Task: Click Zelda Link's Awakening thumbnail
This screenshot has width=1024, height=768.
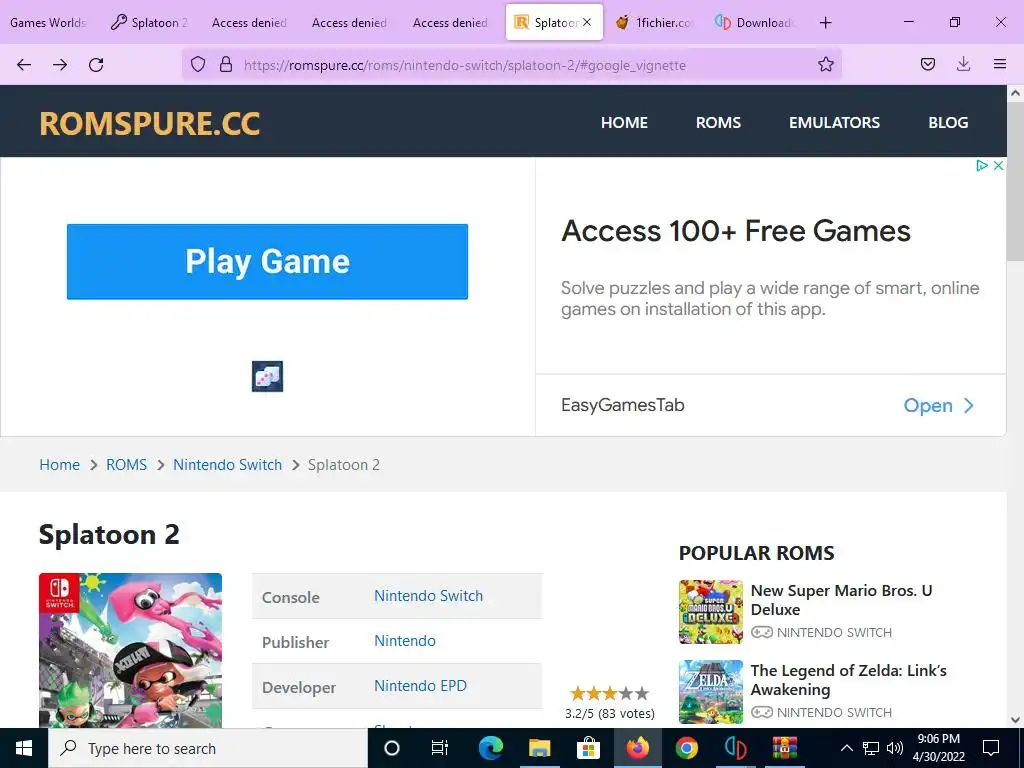Action: 711,692
